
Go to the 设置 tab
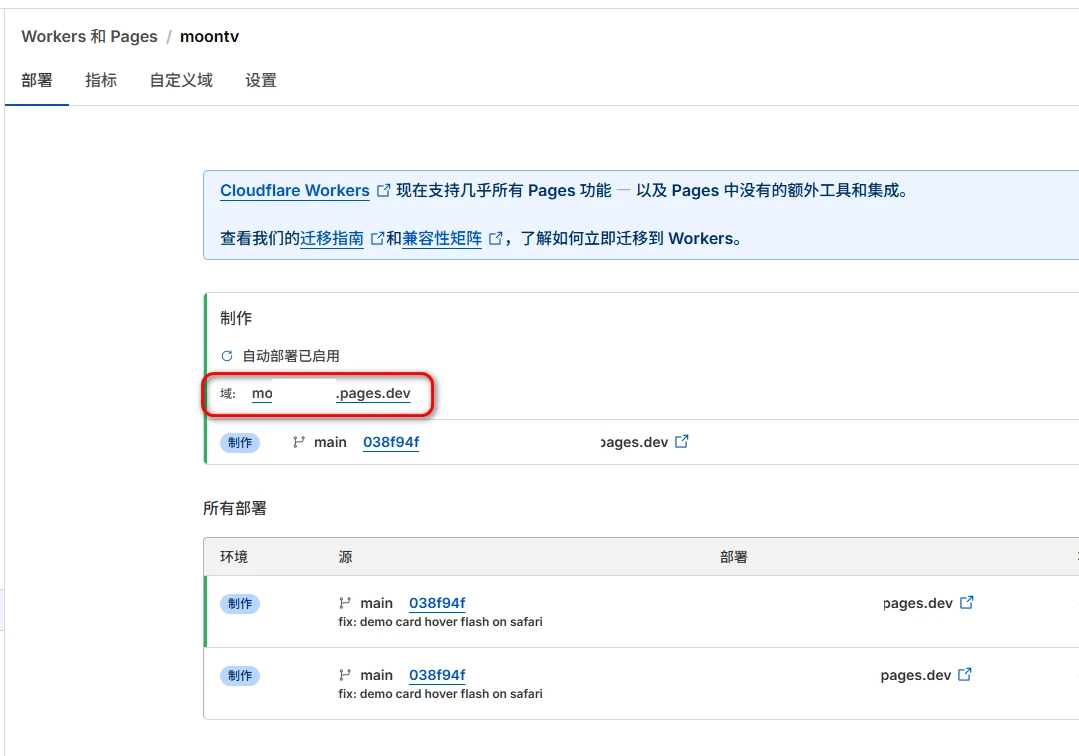[261, 80]
